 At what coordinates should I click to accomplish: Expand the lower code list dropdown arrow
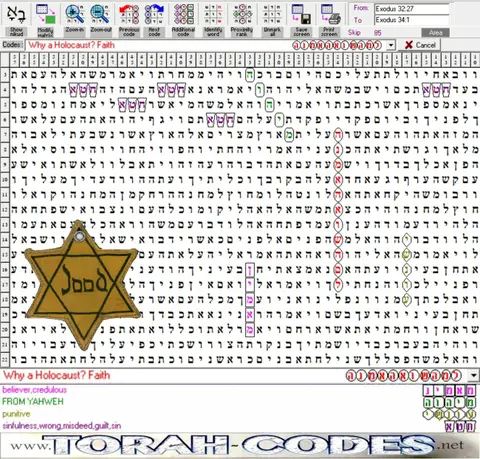click(474, 376)
